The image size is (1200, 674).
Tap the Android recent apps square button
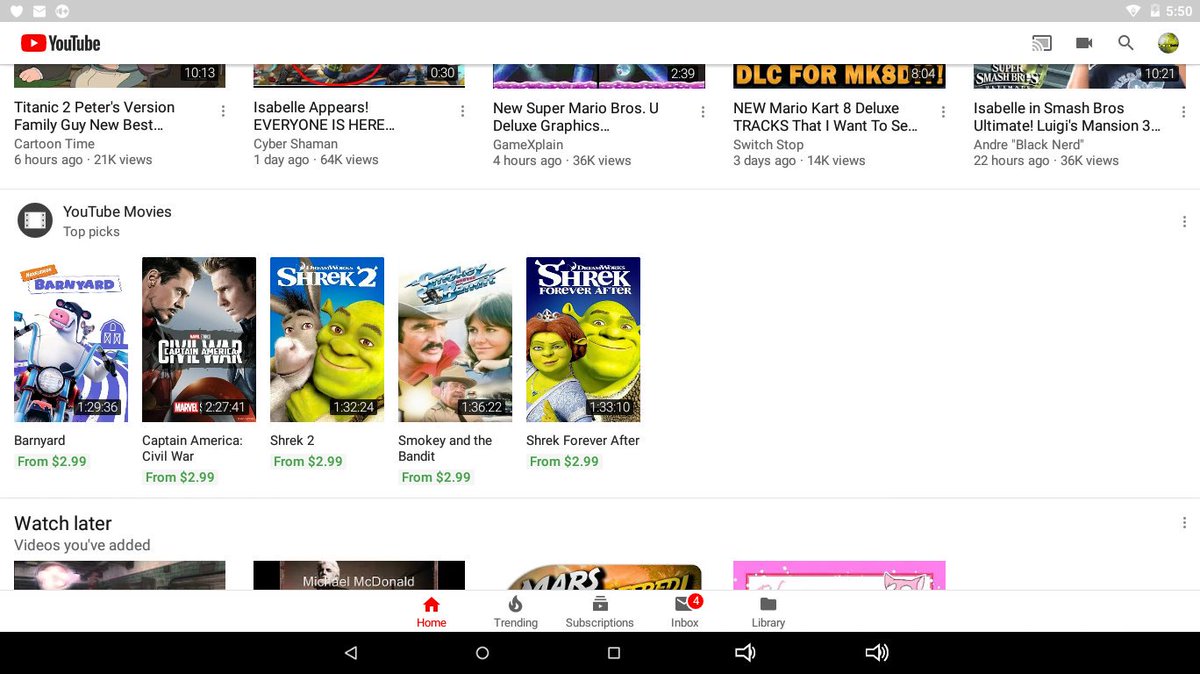pos(614,653)
